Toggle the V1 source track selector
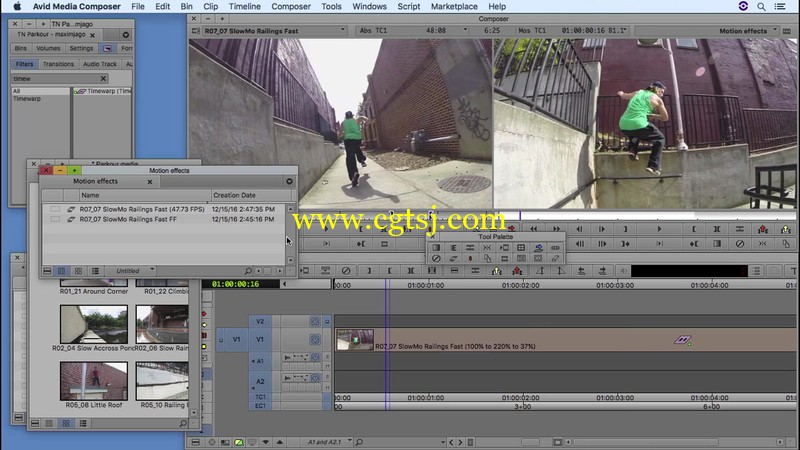 236,339
